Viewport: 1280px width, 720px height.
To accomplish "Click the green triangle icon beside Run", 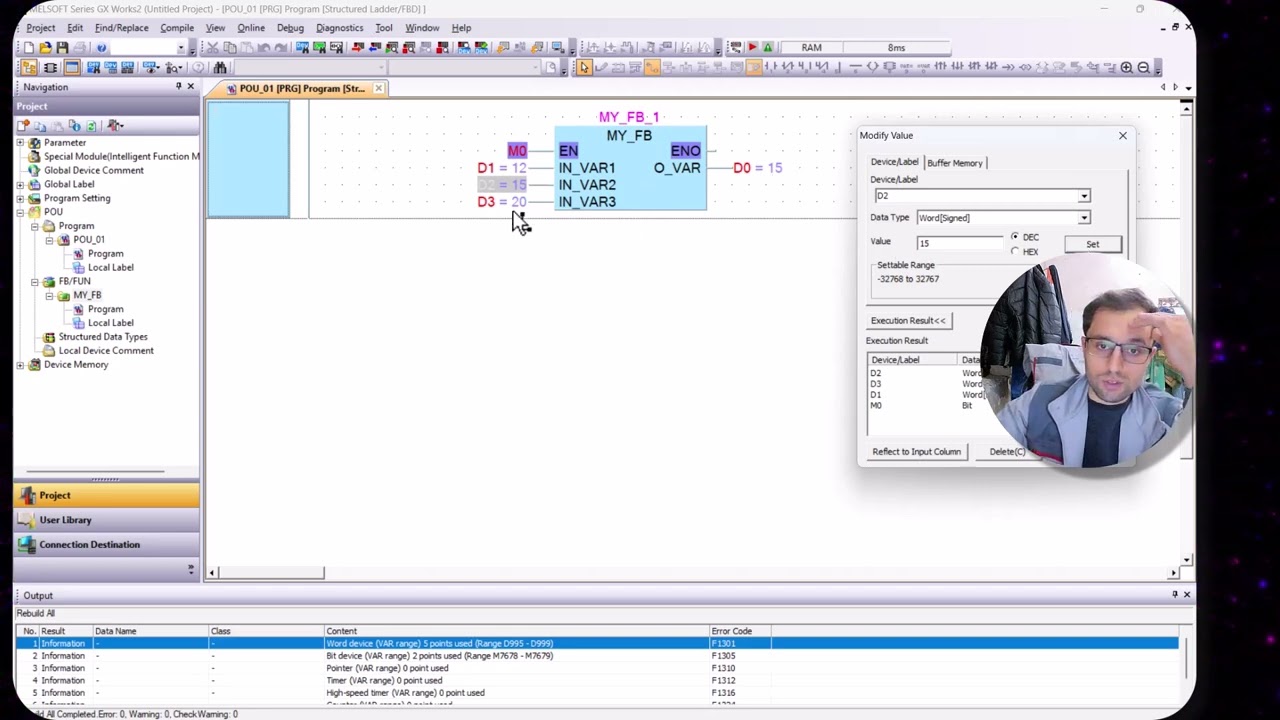I will click(768, 48).
